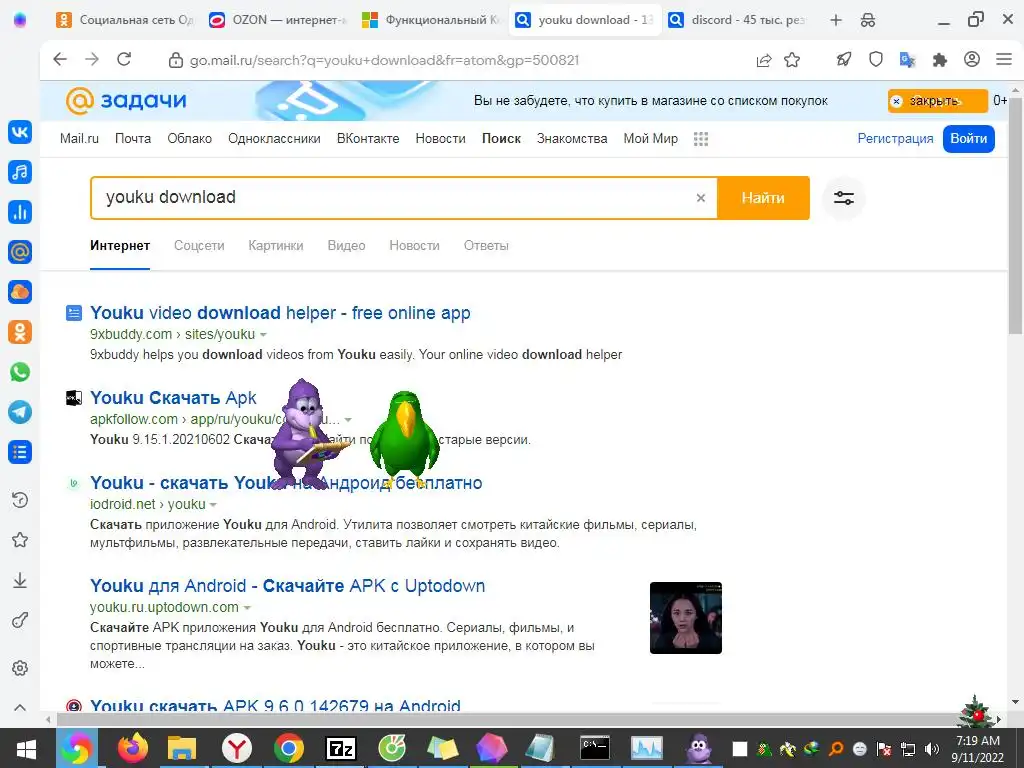Open VK from the browser sidebar
The image size is (1024, 768).
pos(20,132)
